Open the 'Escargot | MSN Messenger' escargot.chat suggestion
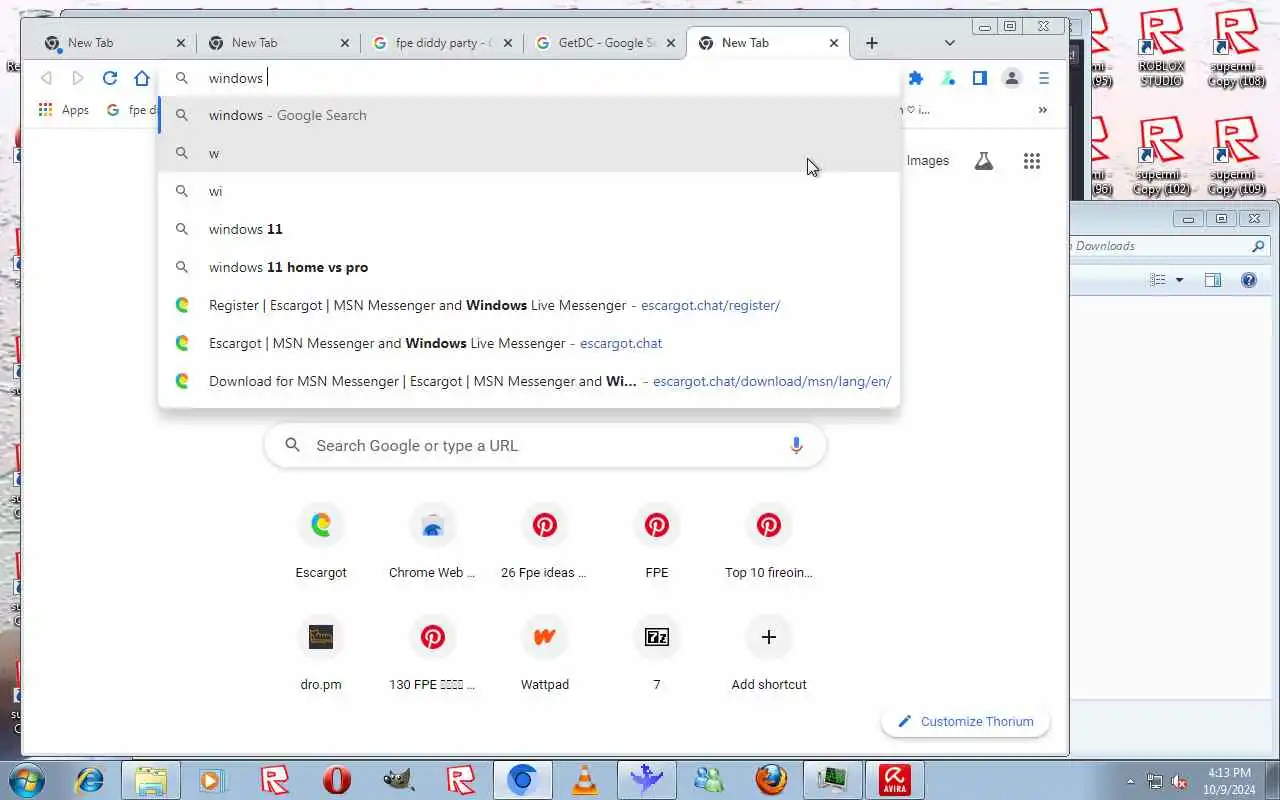Screen dimensions: 1280x800 [x=530, y=343]
